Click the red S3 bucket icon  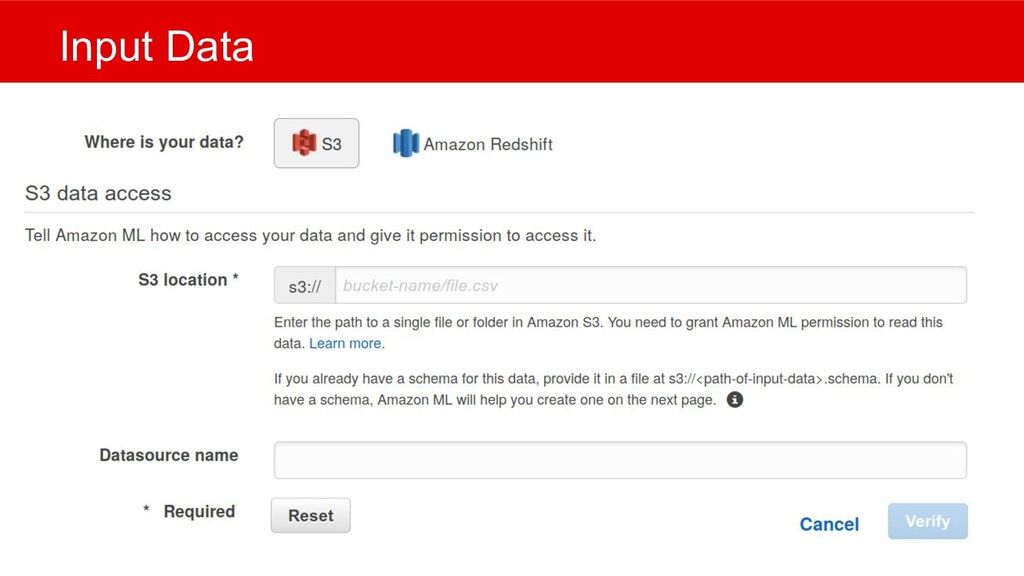point(304,143)
